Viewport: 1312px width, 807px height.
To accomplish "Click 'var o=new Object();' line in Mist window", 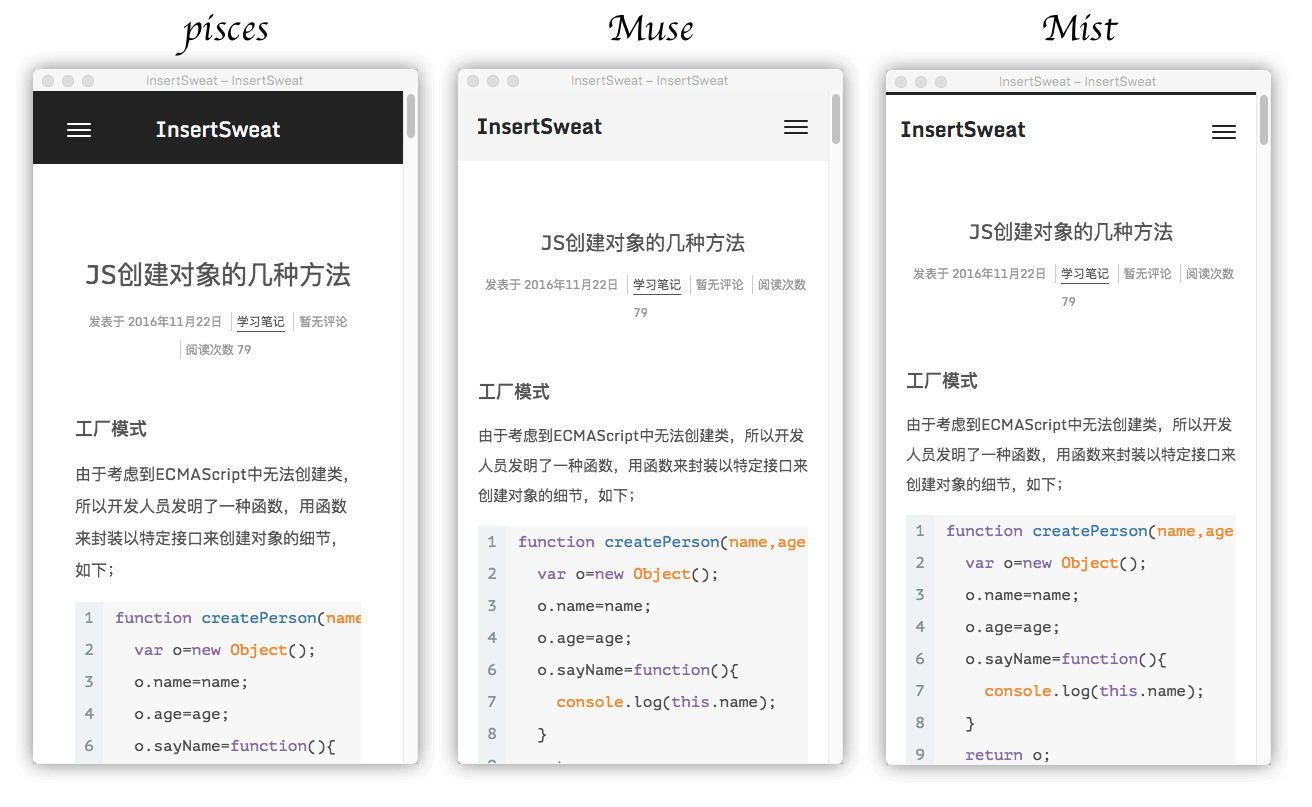I will point(1056,563).
